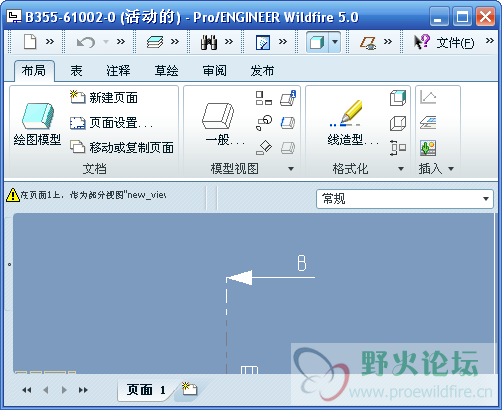Screen dimensions: 502x410
Task: Click the Undo arrow icon
Action: [86, 42]
